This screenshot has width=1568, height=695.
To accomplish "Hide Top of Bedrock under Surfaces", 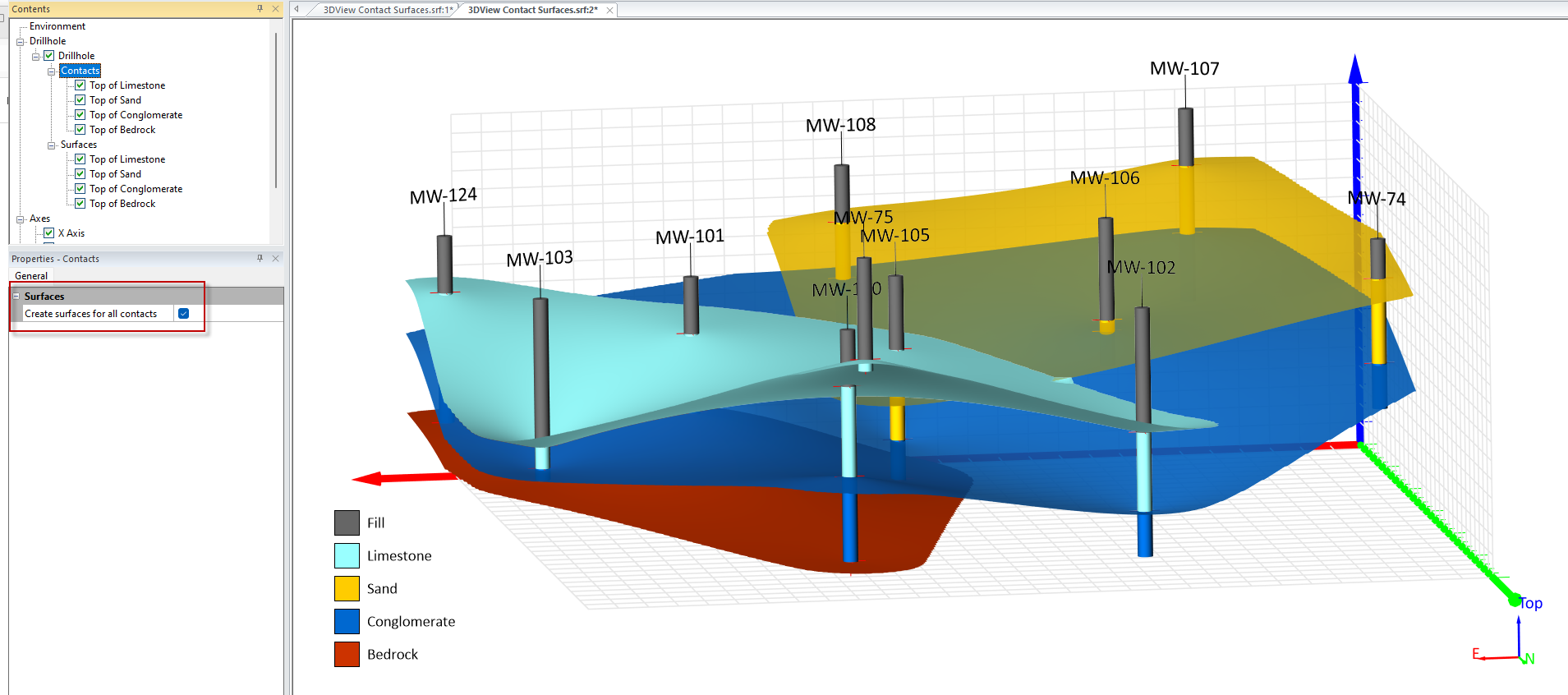I will (x=80, y=204).
